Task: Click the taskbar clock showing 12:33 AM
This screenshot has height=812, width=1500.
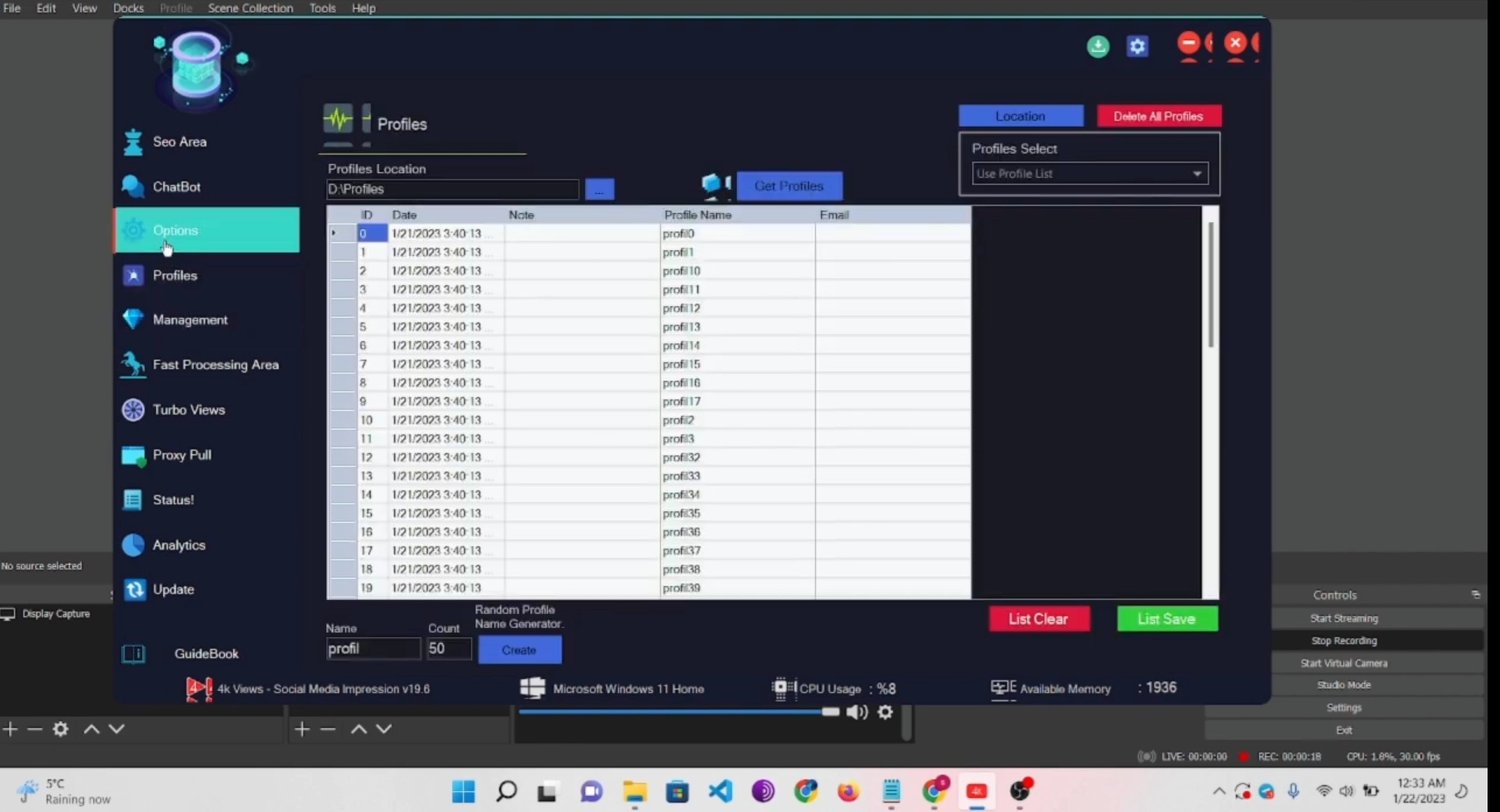Action: [1420, 791]
